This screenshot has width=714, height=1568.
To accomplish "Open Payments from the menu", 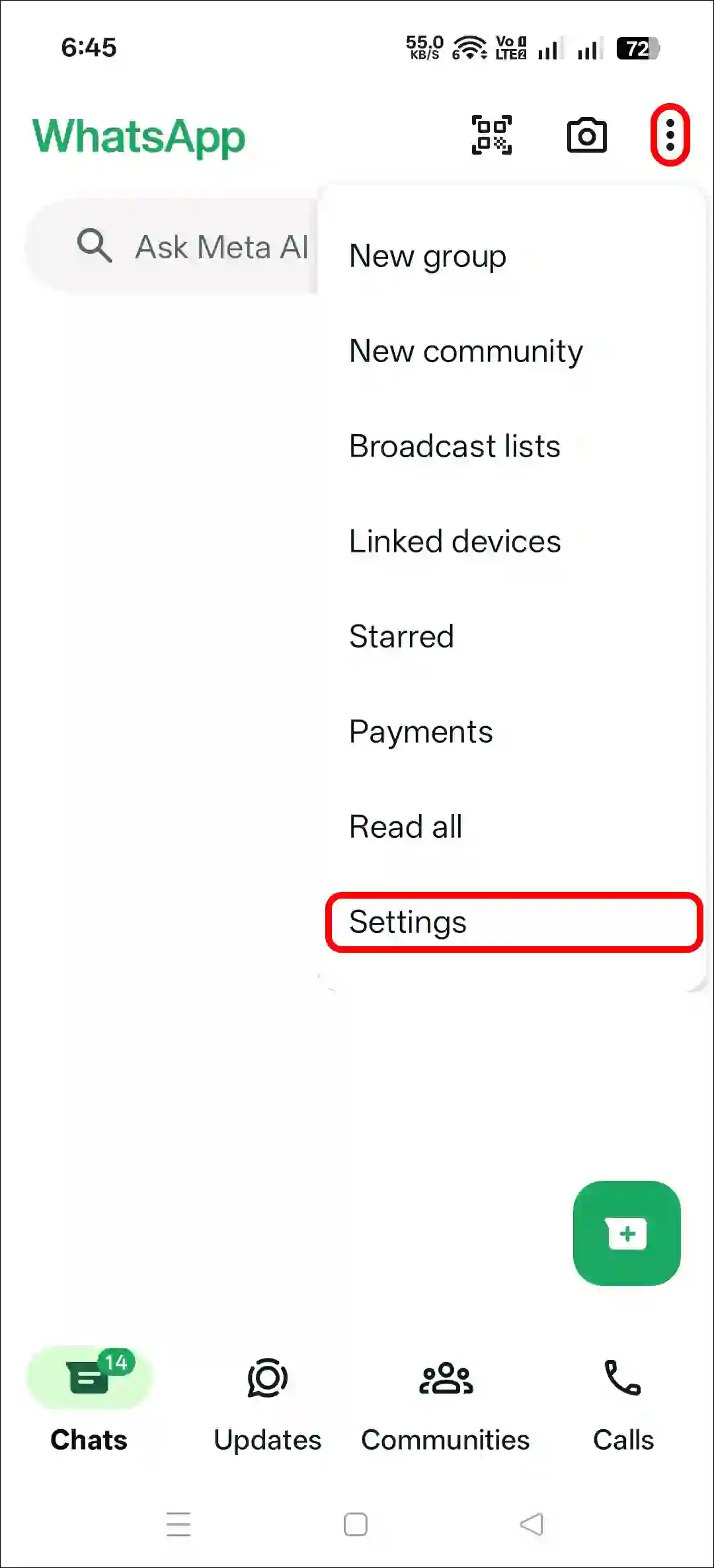I will tap(421, 732).
